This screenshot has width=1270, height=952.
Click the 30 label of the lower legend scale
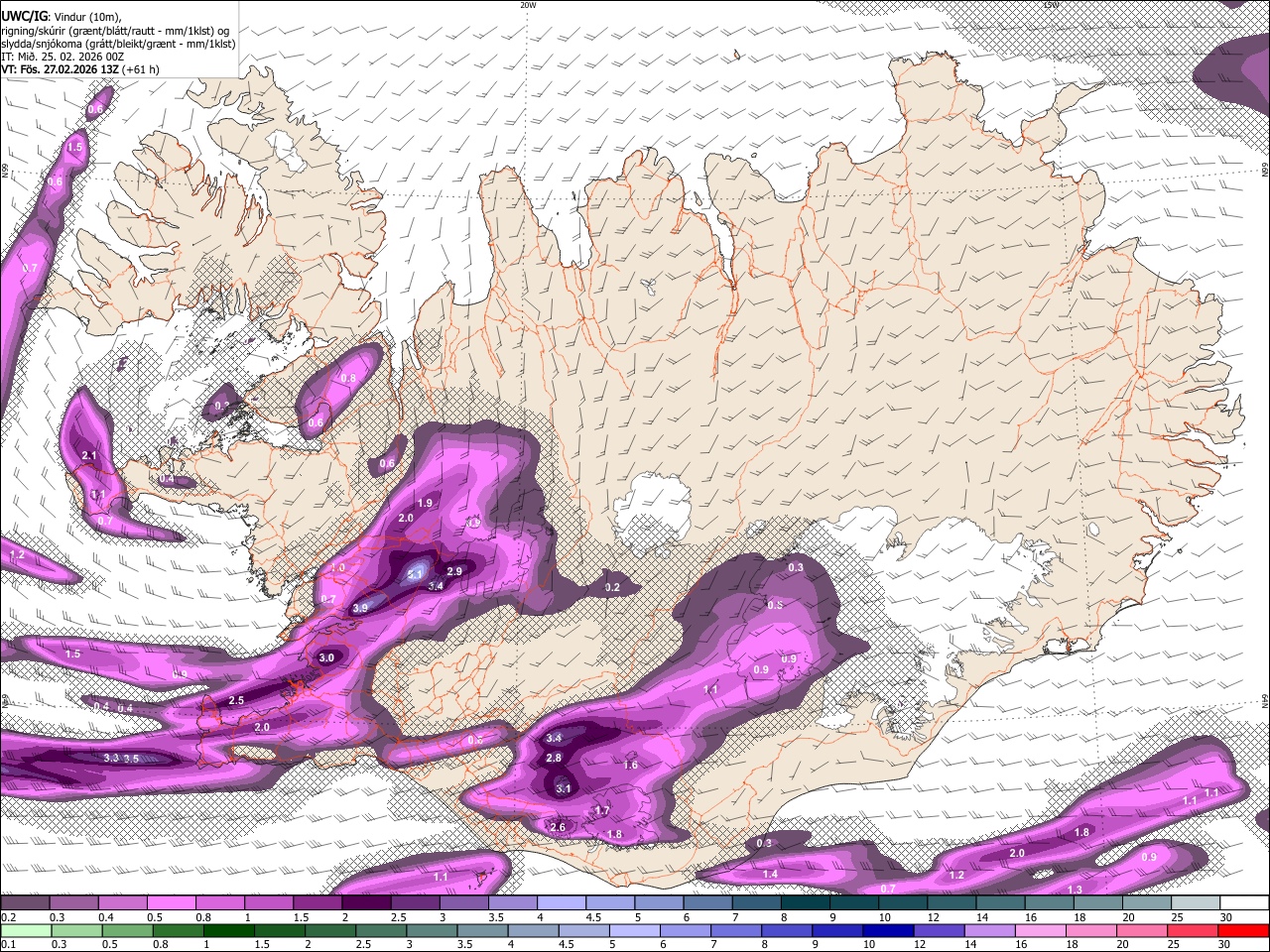tap(1225, 944)
